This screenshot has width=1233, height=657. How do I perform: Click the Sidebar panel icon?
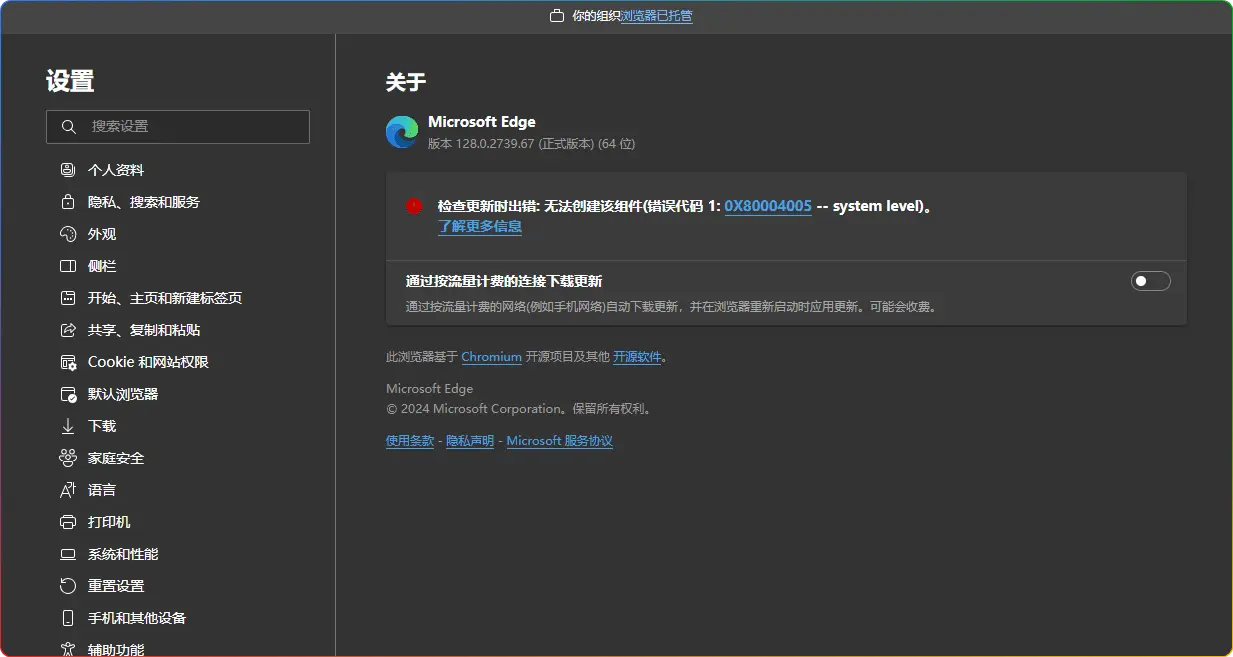coord(68,266)
